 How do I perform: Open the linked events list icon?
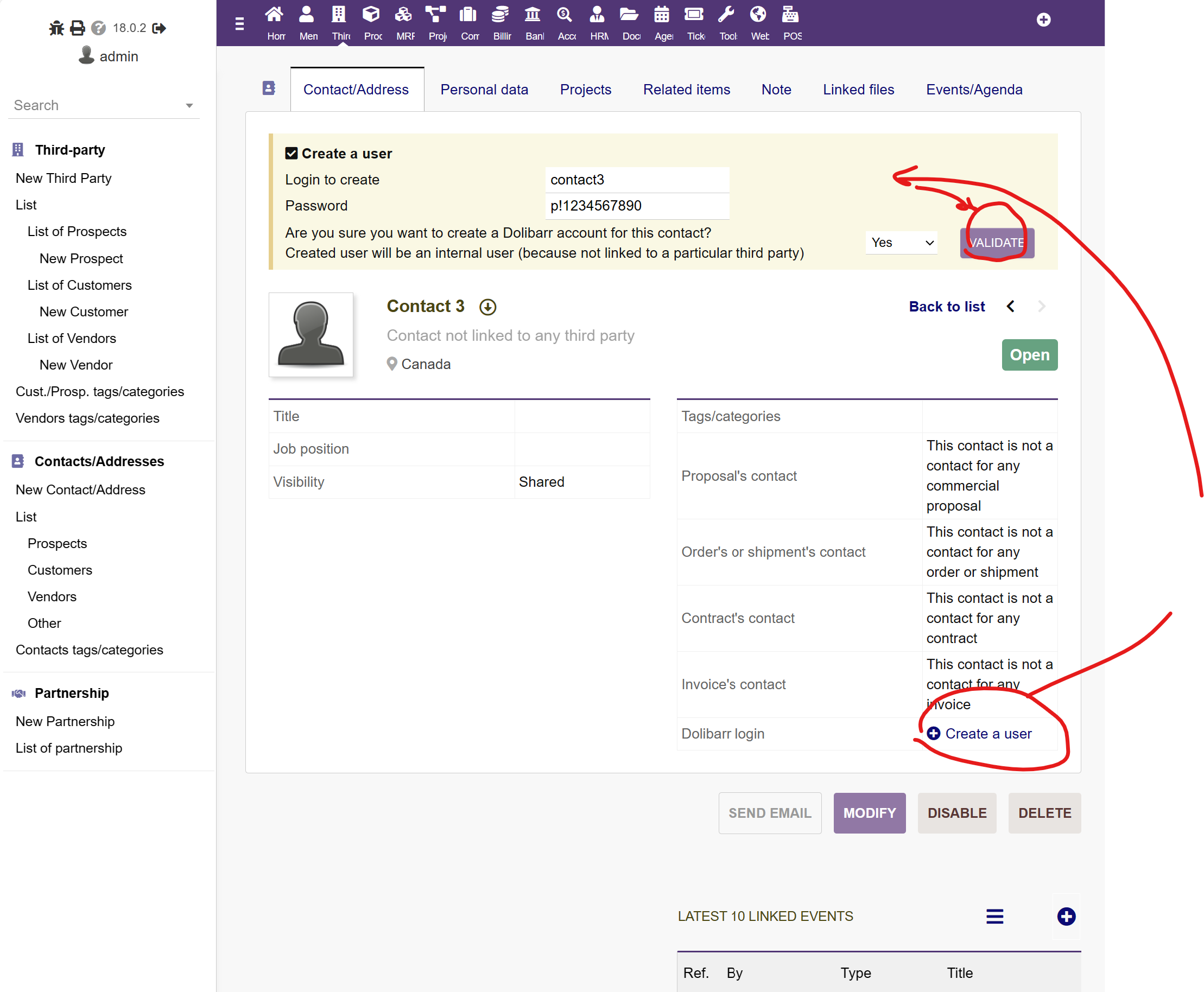click(995, 917)
